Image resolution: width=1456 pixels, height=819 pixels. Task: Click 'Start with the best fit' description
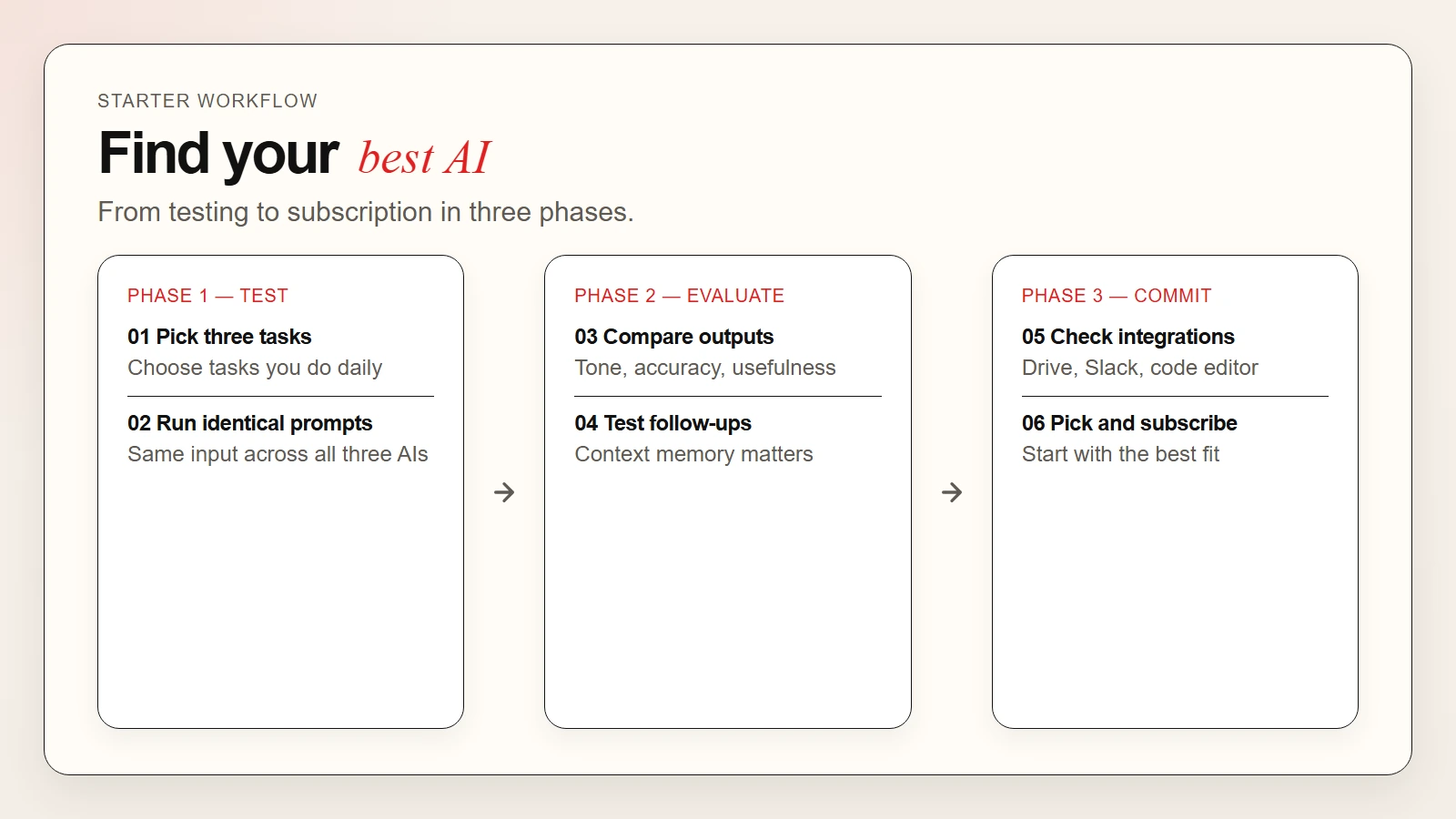pos(1120,454)
